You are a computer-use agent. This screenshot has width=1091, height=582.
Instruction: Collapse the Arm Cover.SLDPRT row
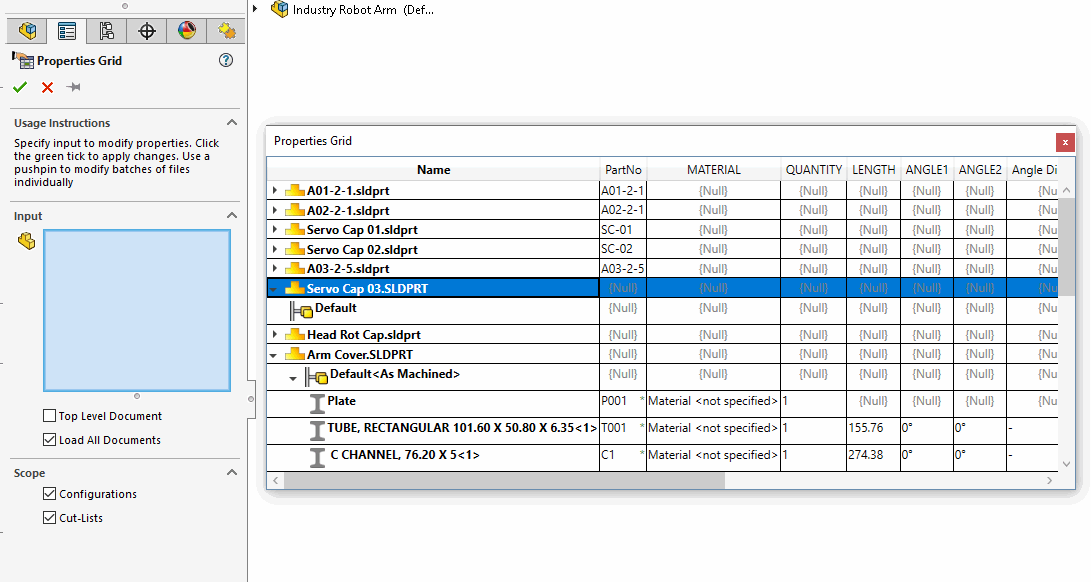pos(273,355)
